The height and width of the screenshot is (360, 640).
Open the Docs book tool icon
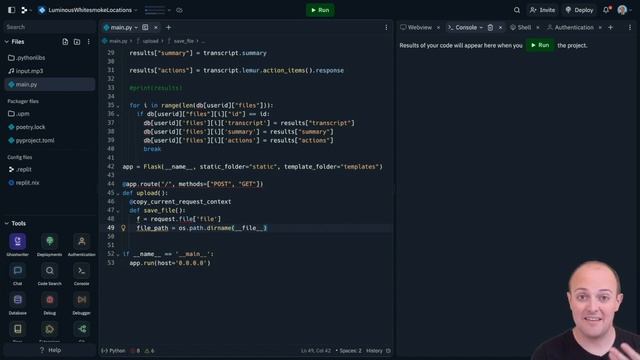18,329
